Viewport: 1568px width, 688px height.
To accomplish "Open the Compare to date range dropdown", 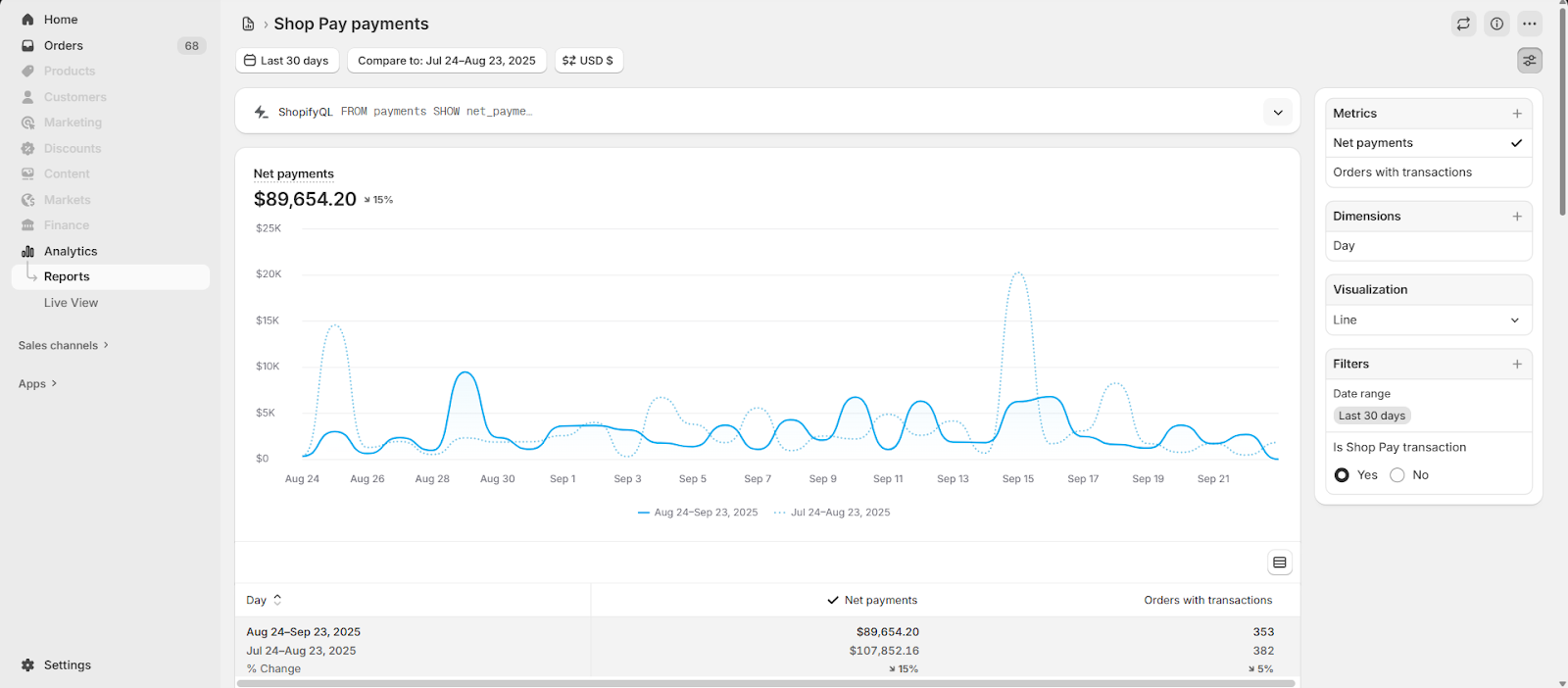I will coord(447,60).
